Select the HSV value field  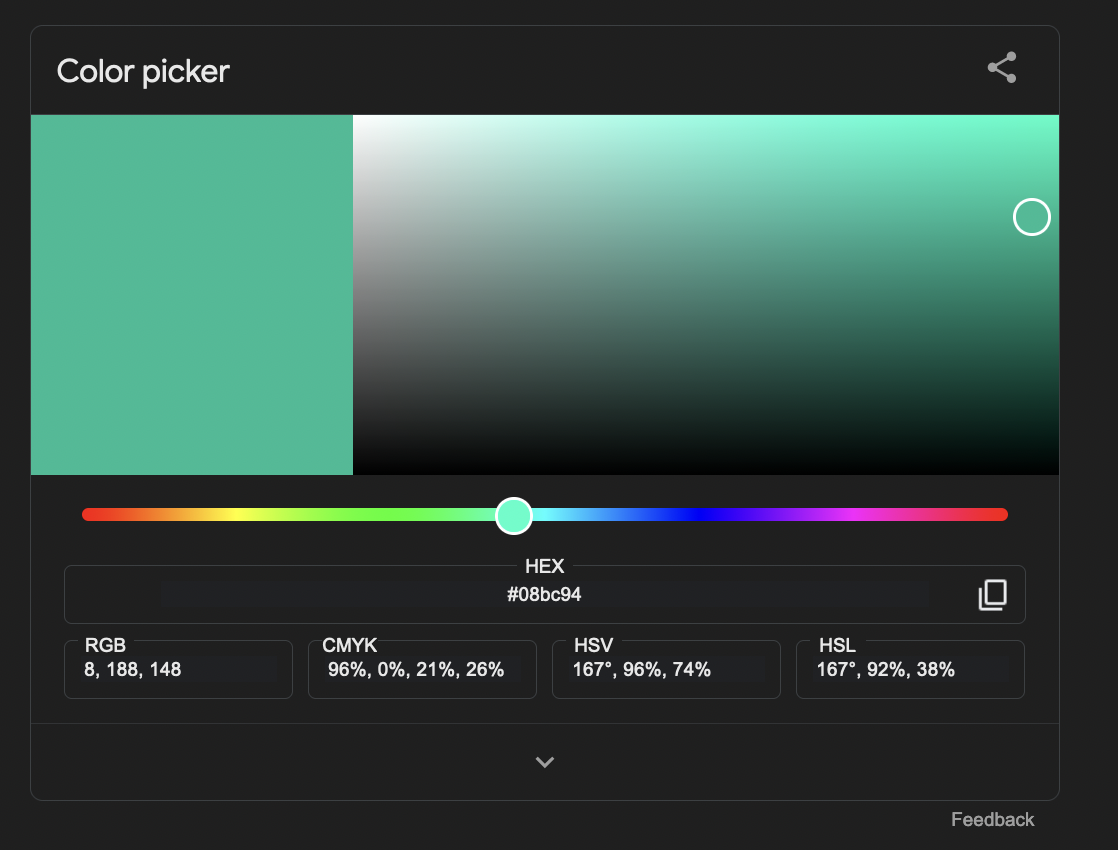click(666, 670)
